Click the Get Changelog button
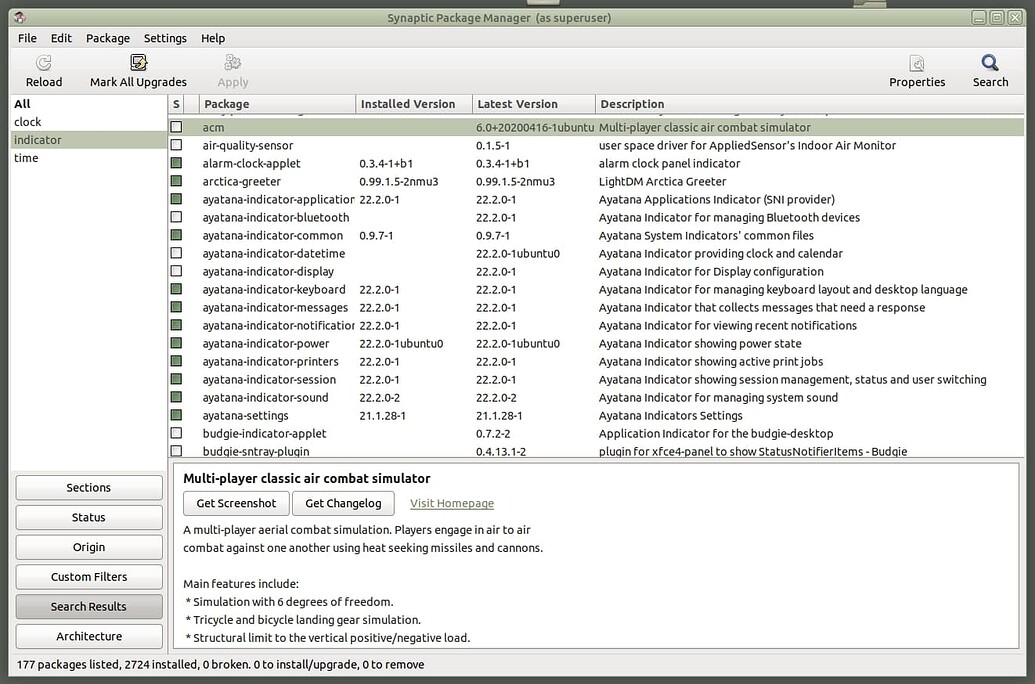 [x=343, y=503]
